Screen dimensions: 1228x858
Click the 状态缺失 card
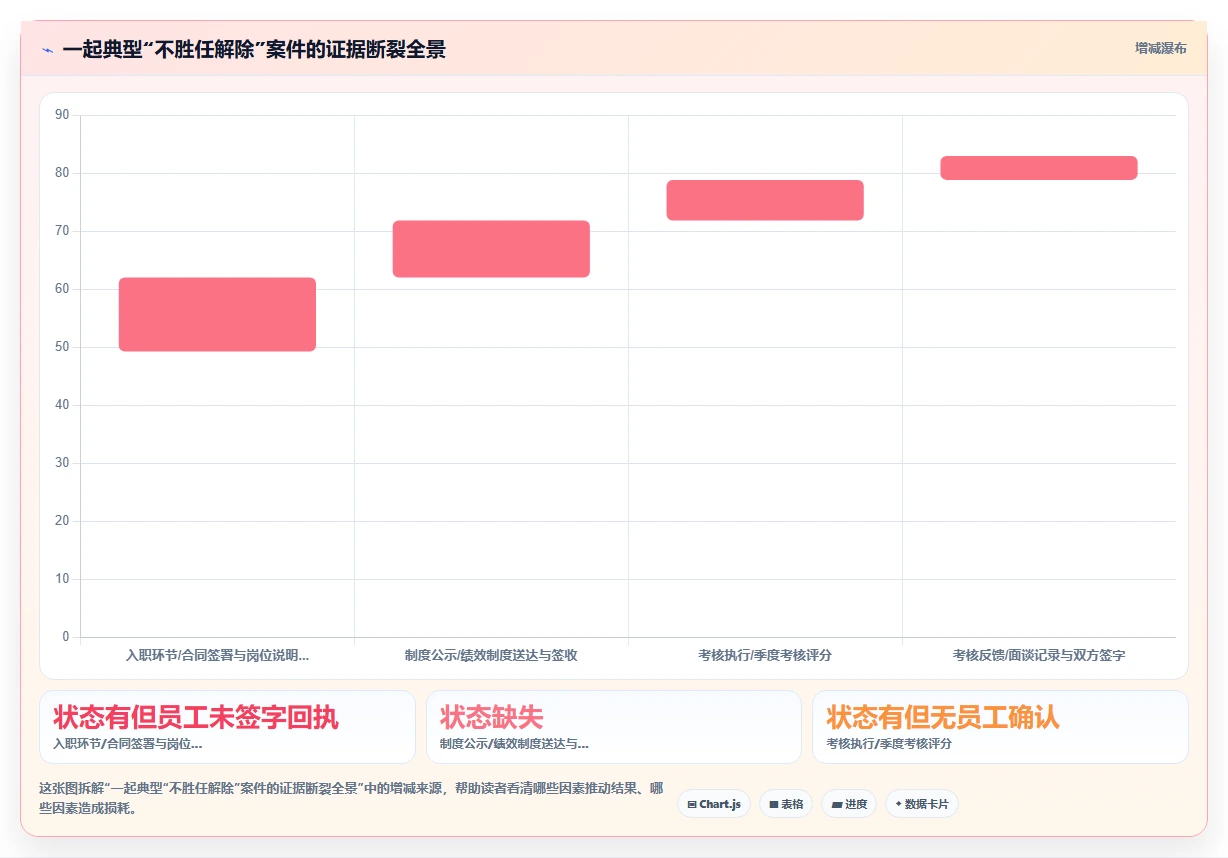coord(614,727)
